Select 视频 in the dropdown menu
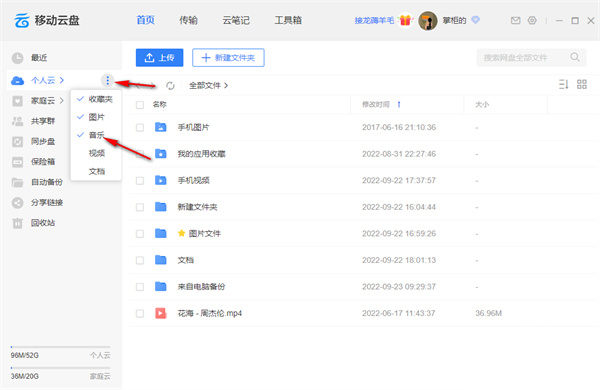Viewport: 600px width, 390px height. click(x=96, y=153)
